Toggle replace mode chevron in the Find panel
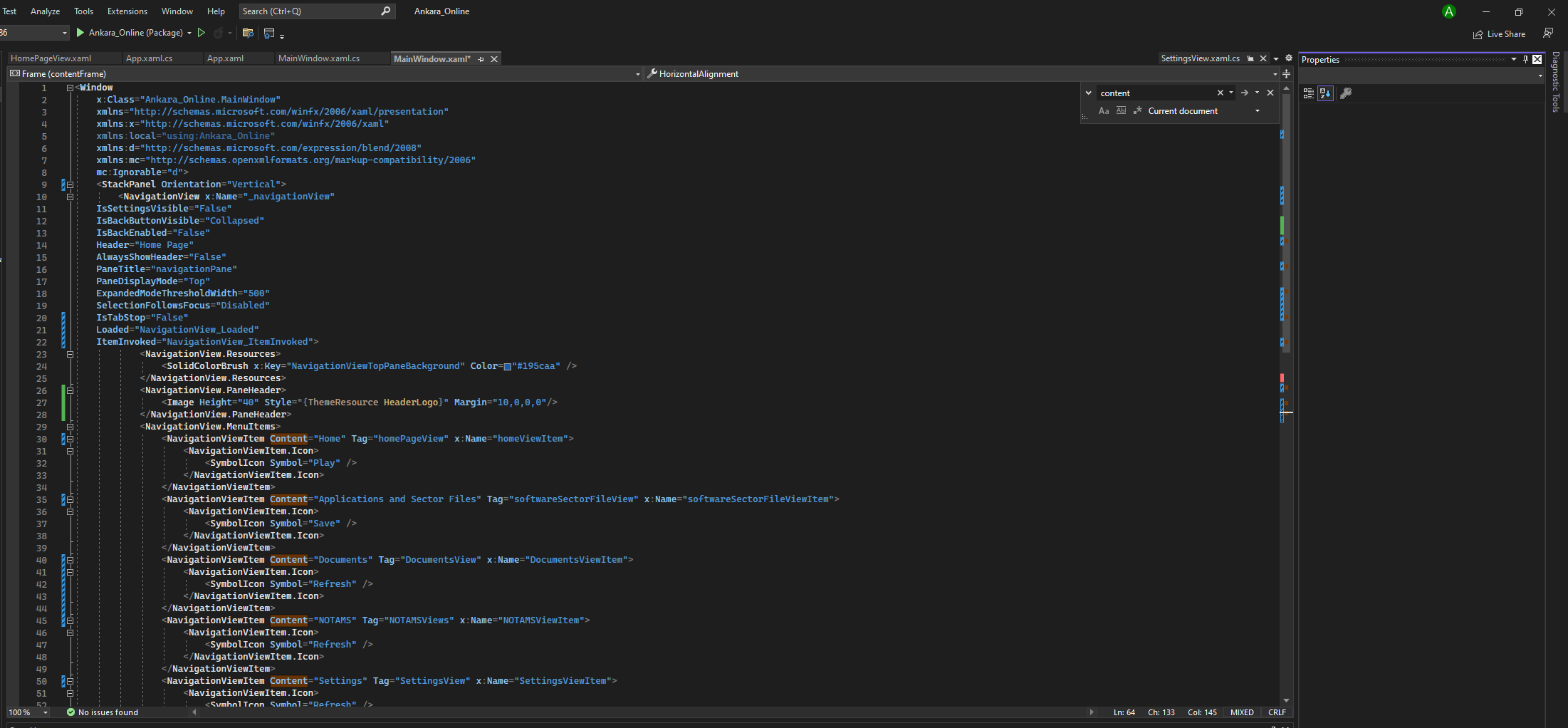 click(1088, 93)
